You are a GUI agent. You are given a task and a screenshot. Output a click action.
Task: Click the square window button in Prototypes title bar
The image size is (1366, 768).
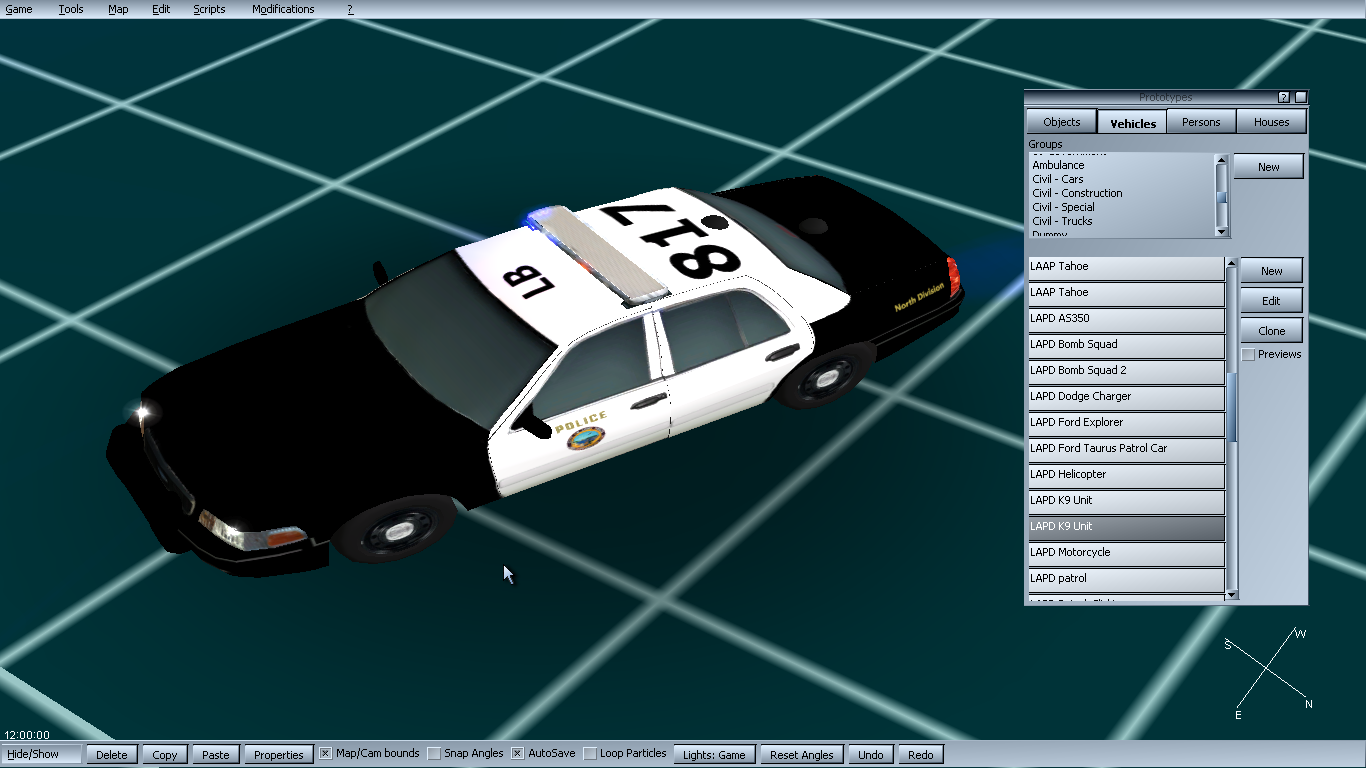[1300, 97]
